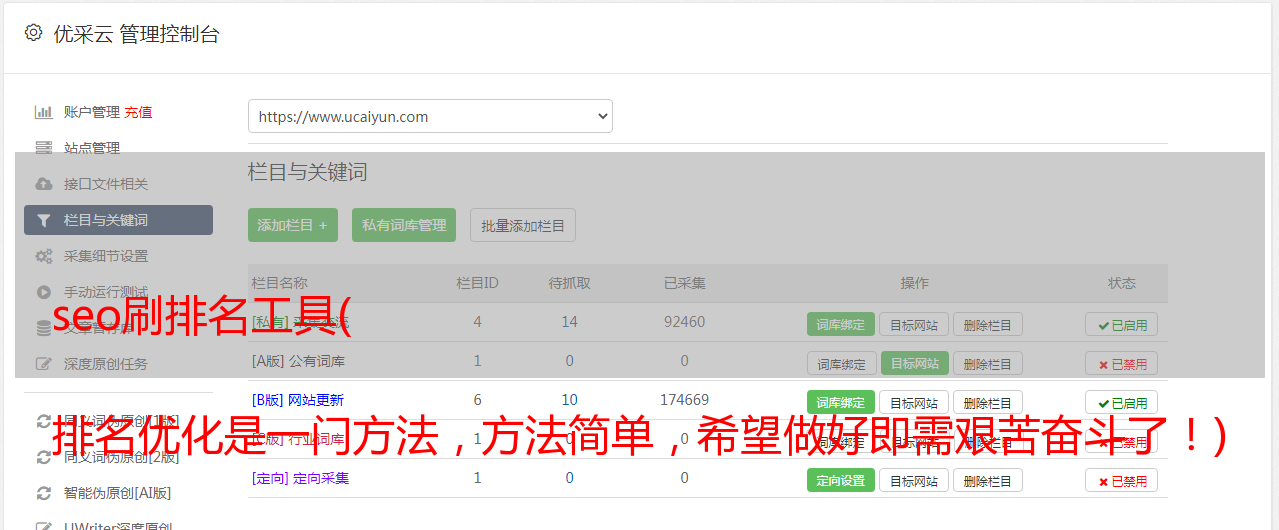Image resolution: width=1279 pixels, height=530 pixels.
Task: Toggle 已禁用 status for 公有词库
Action: pos(1122,363)
